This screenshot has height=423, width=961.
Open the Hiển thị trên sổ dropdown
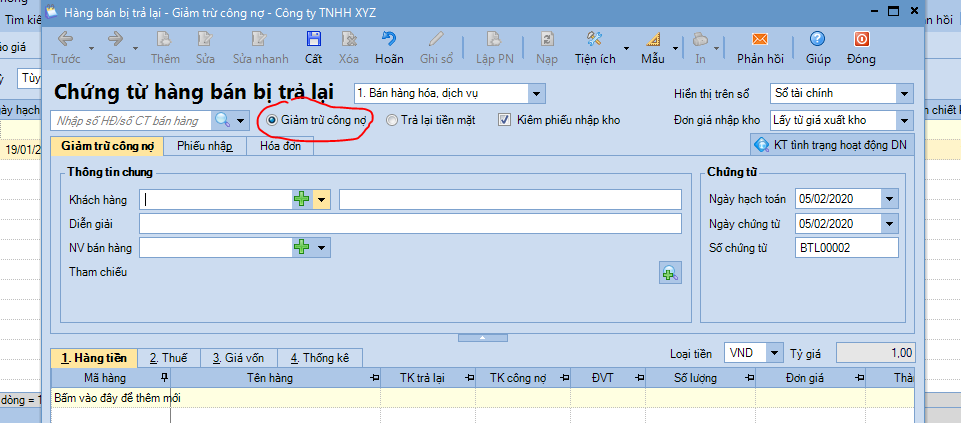click(x=905, y=94)
